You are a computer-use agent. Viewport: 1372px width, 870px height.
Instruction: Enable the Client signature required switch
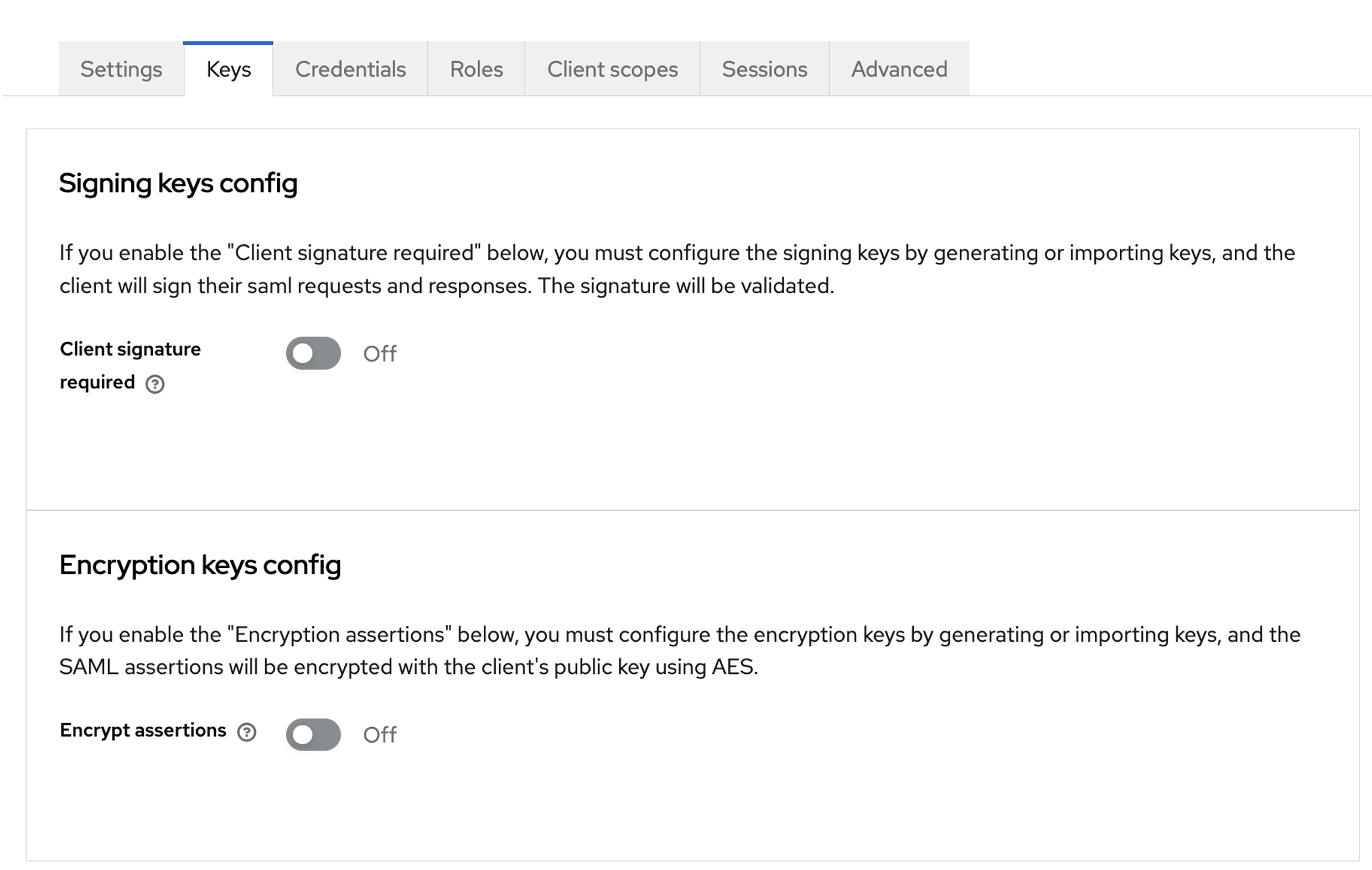point(313,354)
